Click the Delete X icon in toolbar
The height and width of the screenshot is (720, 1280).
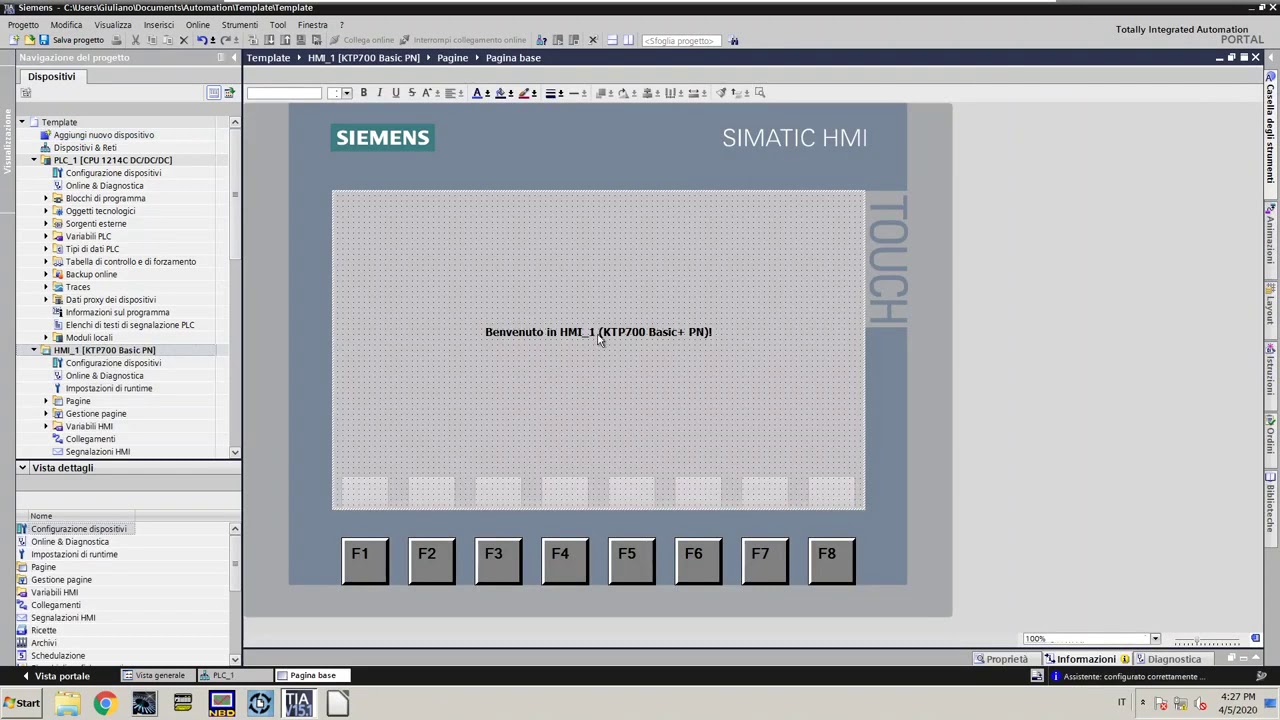click(183, 40)
